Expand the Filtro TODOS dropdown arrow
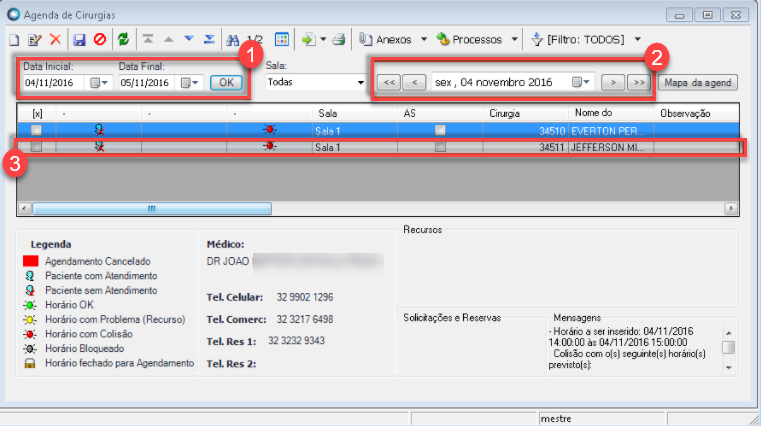This screenshot has width=761, height=426. point(638,39)
